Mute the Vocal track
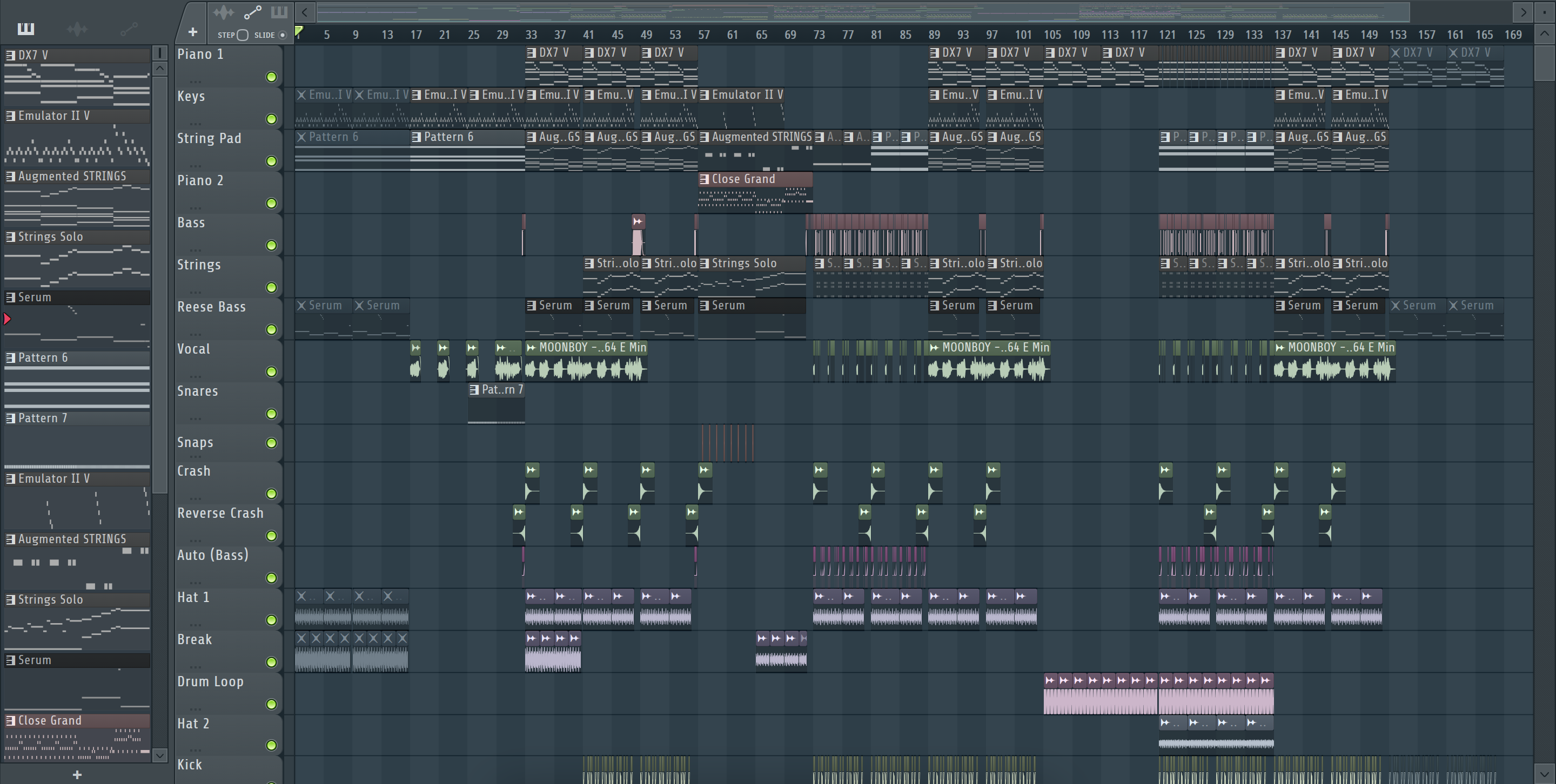Viewport: 1556px width, 784px height. click(271, 372)
